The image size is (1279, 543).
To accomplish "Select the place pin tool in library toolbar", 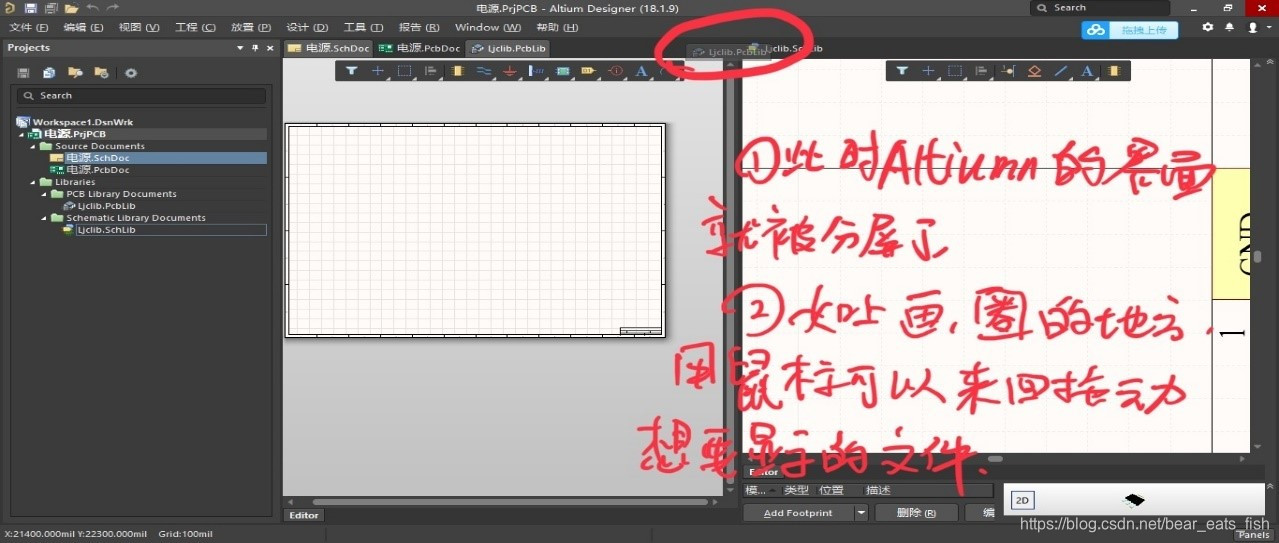I will click(x=1007, y=71).
